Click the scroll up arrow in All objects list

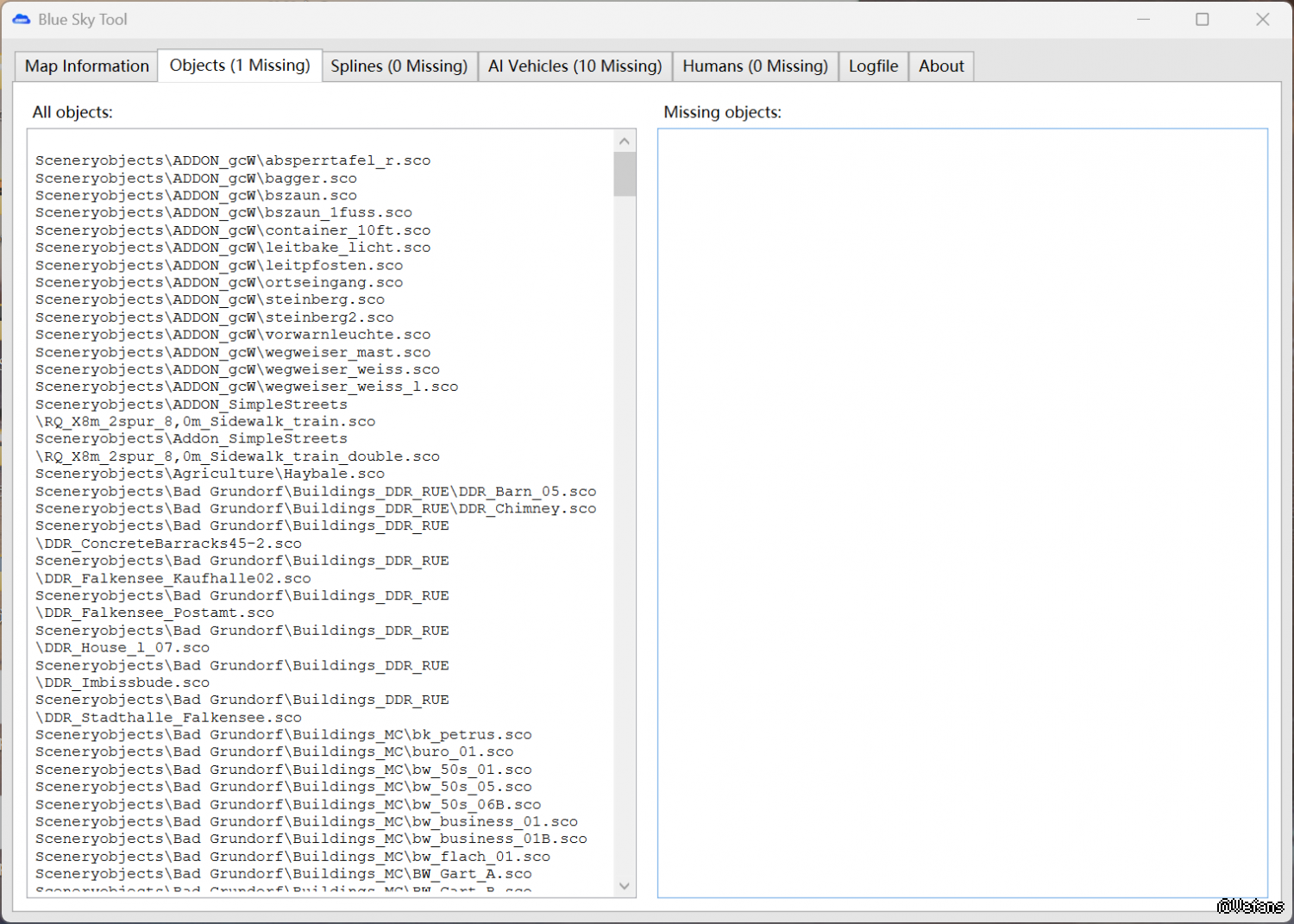pyautogui.click(x=625, y=141)
